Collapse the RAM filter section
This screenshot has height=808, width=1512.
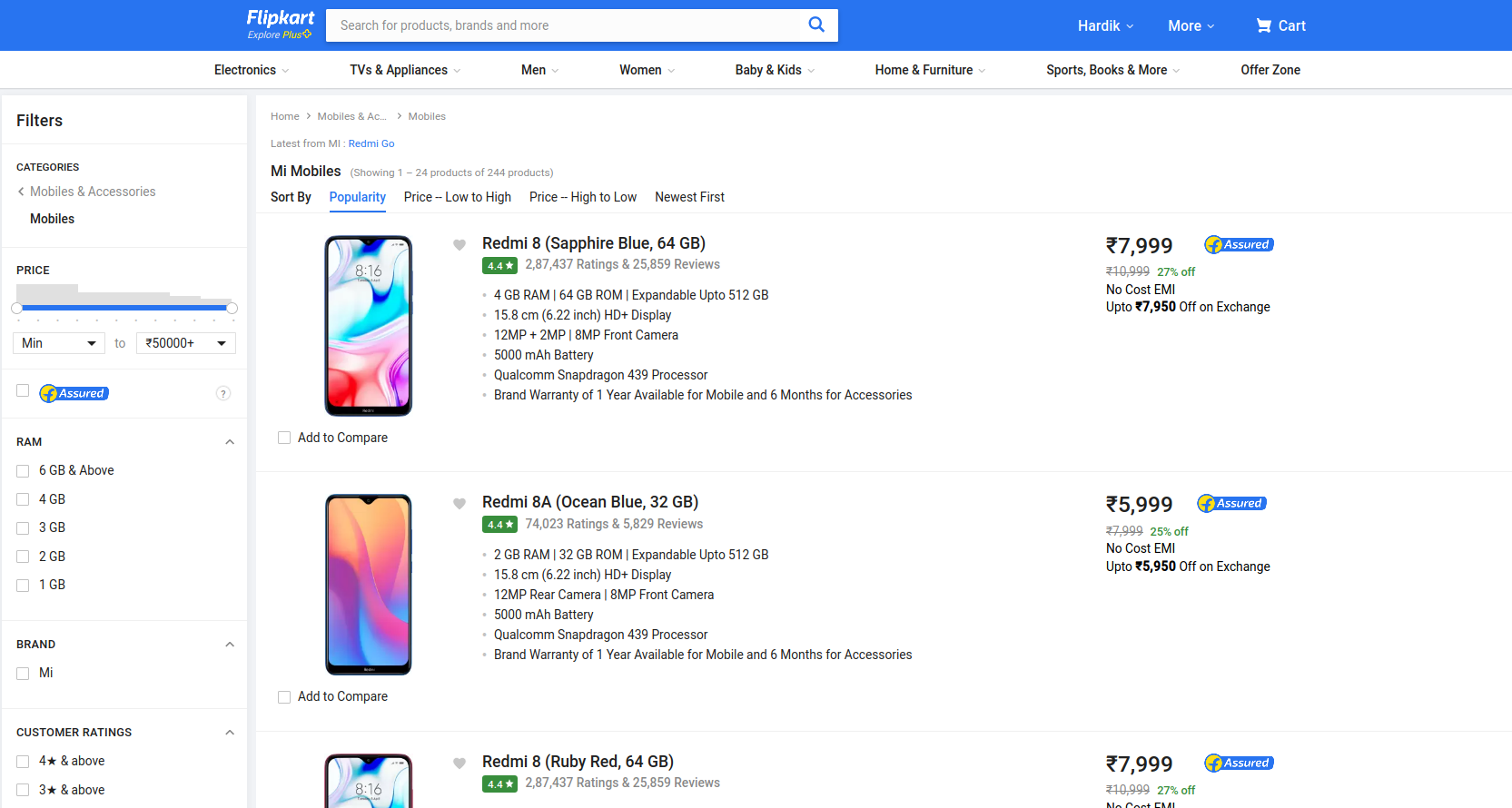tap(230, 442)
